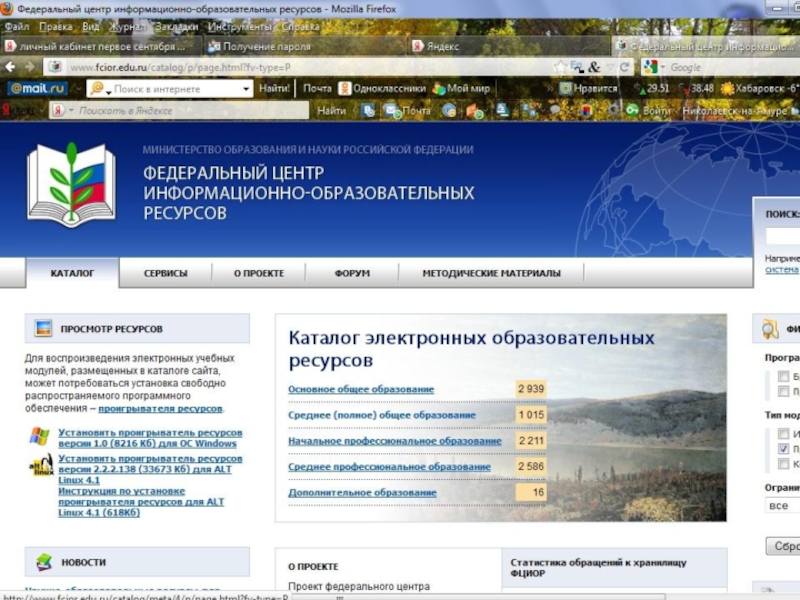
Task: Click the filter magnifier icon in right panel
Action: 770,328
